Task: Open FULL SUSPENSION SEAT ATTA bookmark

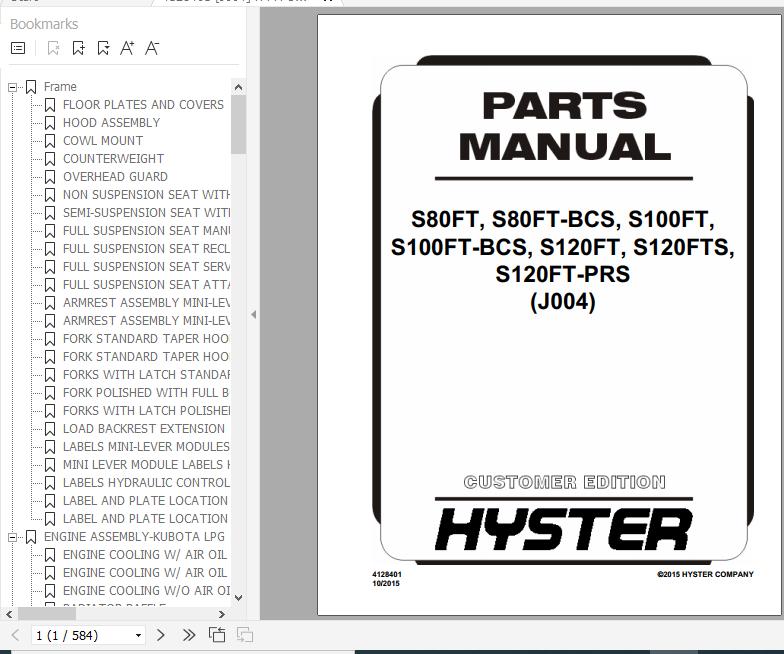Action: coord(146,284)
